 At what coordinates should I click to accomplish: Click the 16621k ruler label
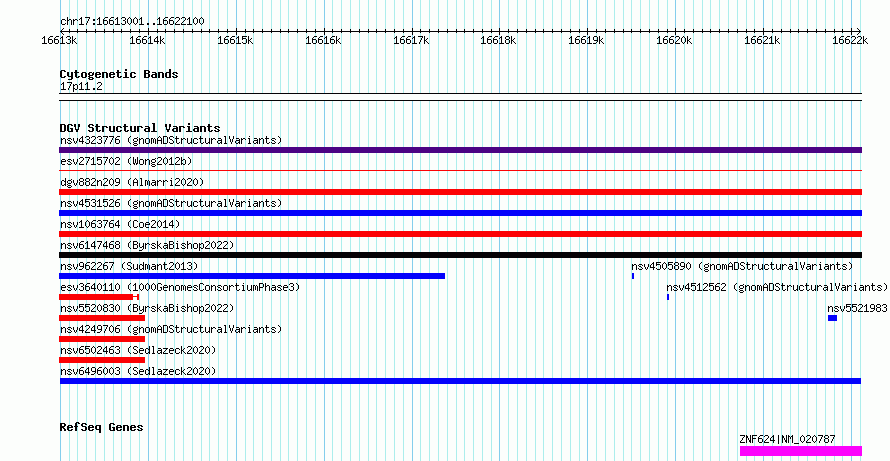pos(762,40)
